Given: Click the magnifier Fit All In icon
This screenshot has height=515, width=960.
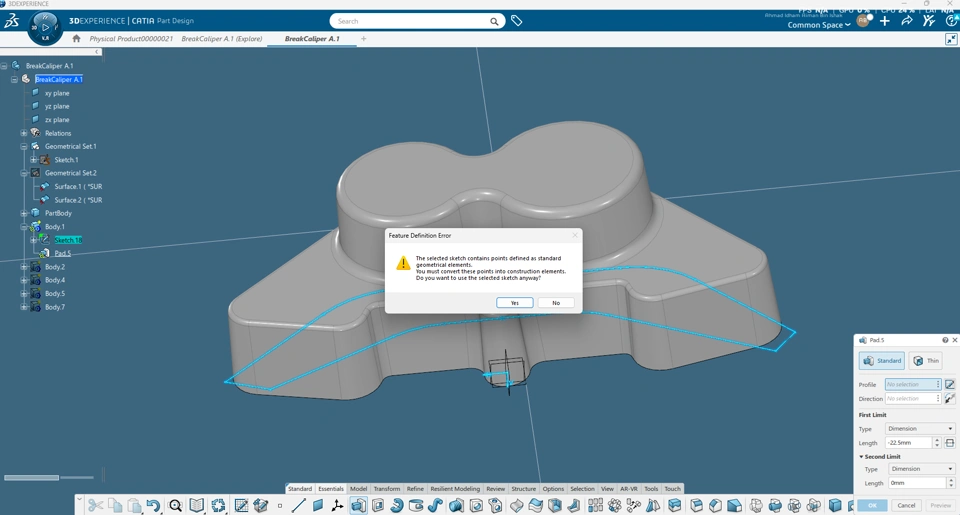Looking at the screenshot, I should [x=175, y=505].
